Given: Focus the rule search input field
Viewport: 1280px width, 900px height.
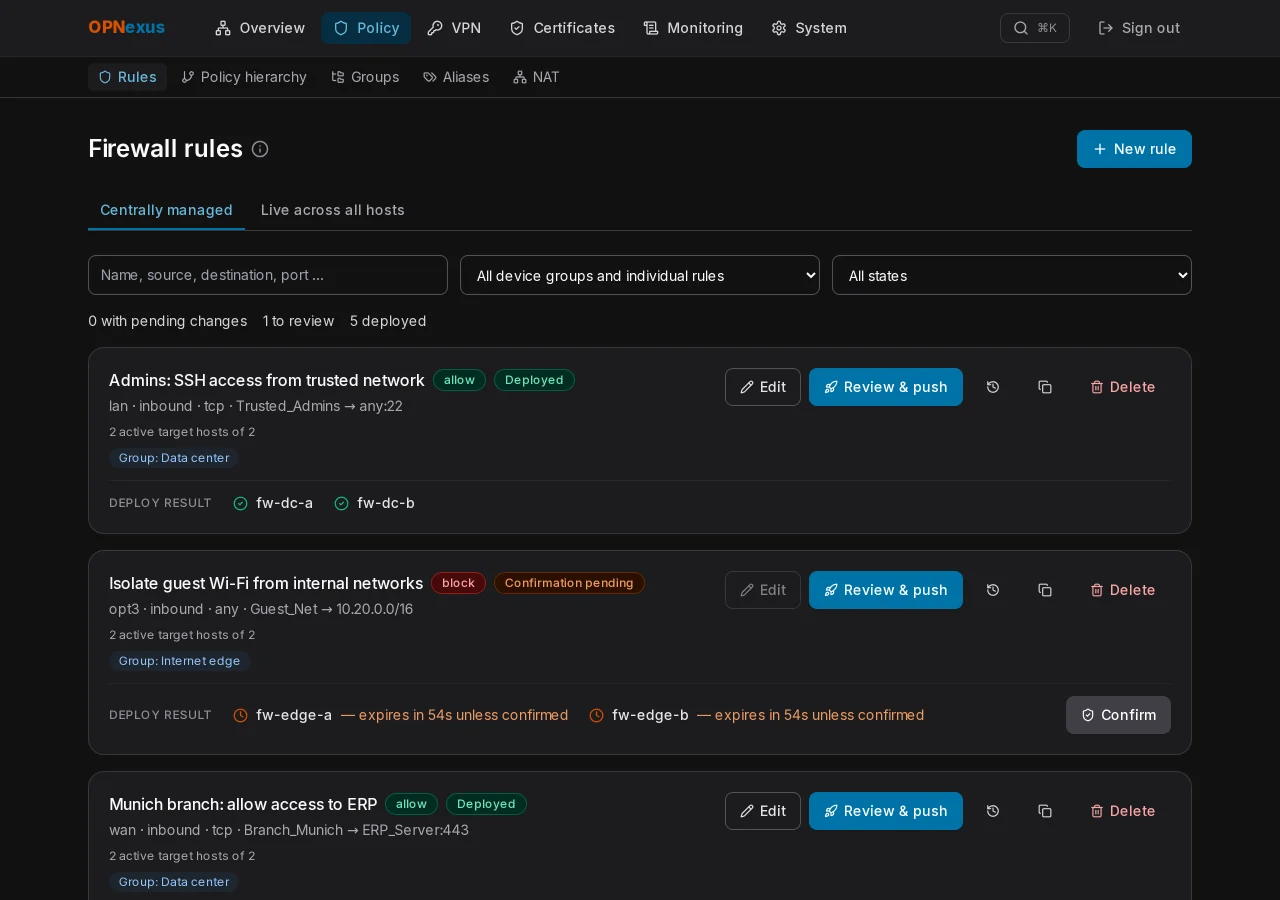Looking at the screenshot, I should (268, 275).
